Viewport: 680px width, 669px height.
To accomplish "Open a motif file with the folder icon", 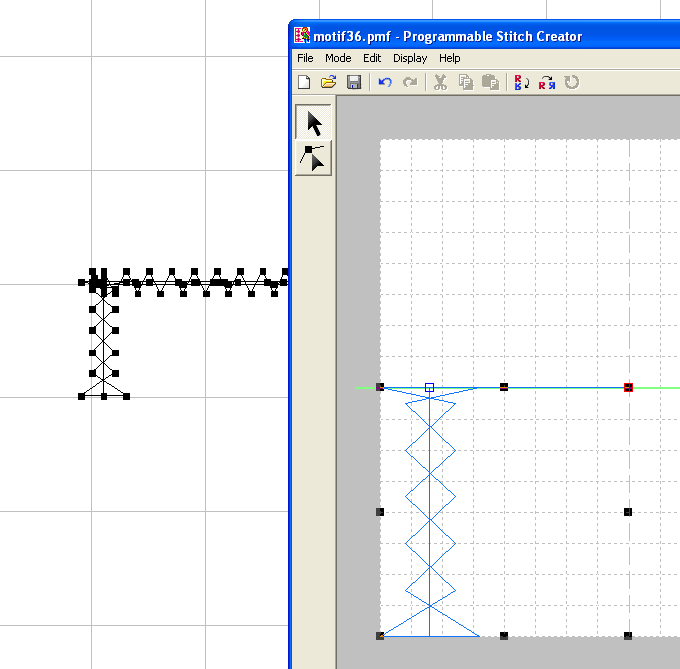I will click(328, 83).
